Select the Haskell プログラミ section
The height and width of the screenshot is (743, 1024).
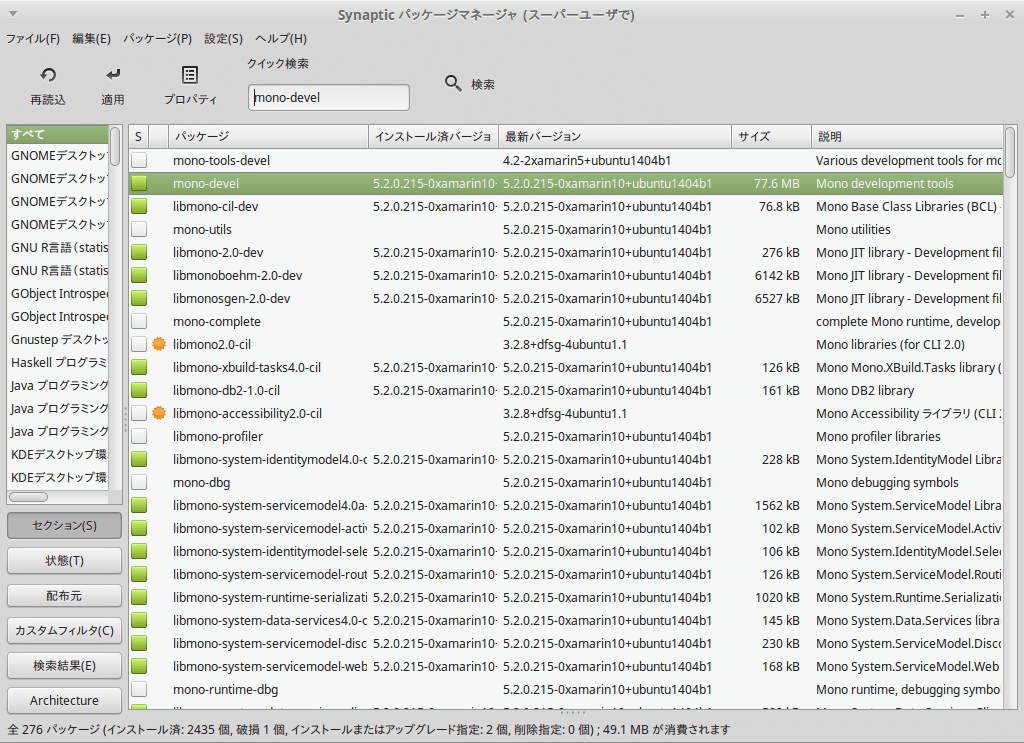click(57, 362)
